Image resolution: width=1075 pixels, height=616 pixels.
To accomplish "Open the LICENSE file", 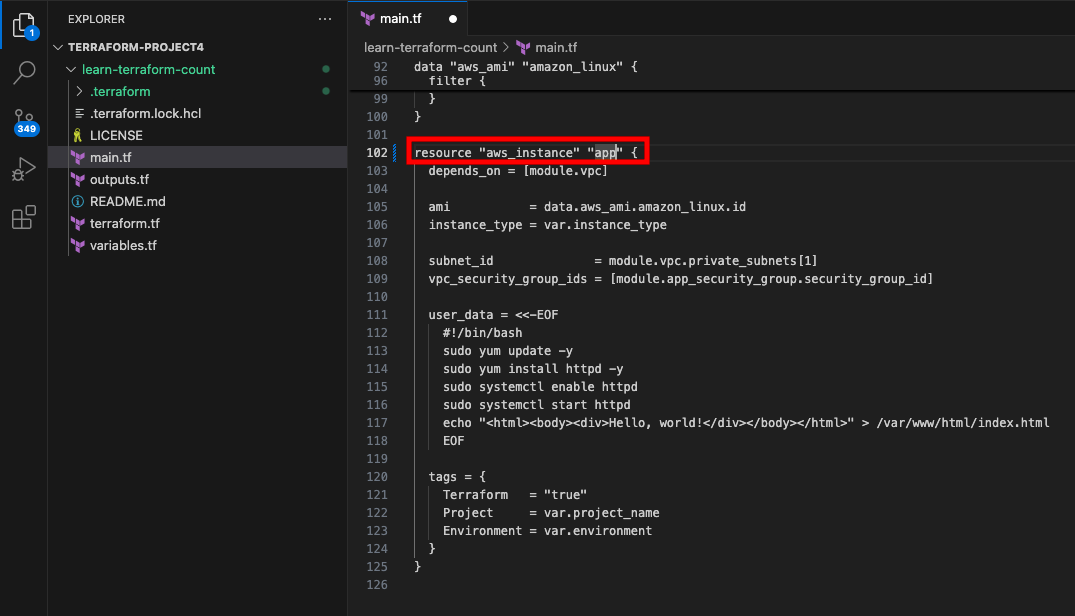I will tap(198, 135).
